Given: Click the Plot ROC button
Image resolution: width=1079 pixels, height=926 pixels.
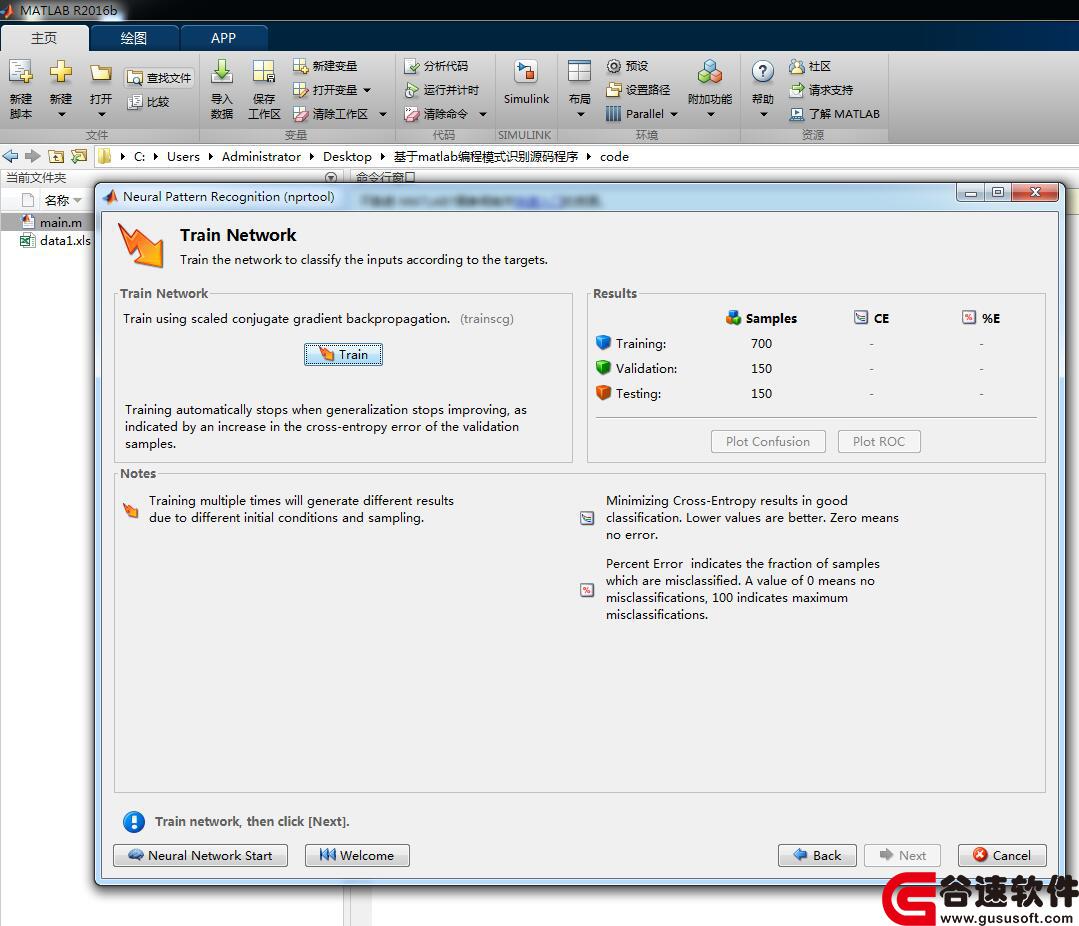Looking at the screenshot, I should 879,442.
